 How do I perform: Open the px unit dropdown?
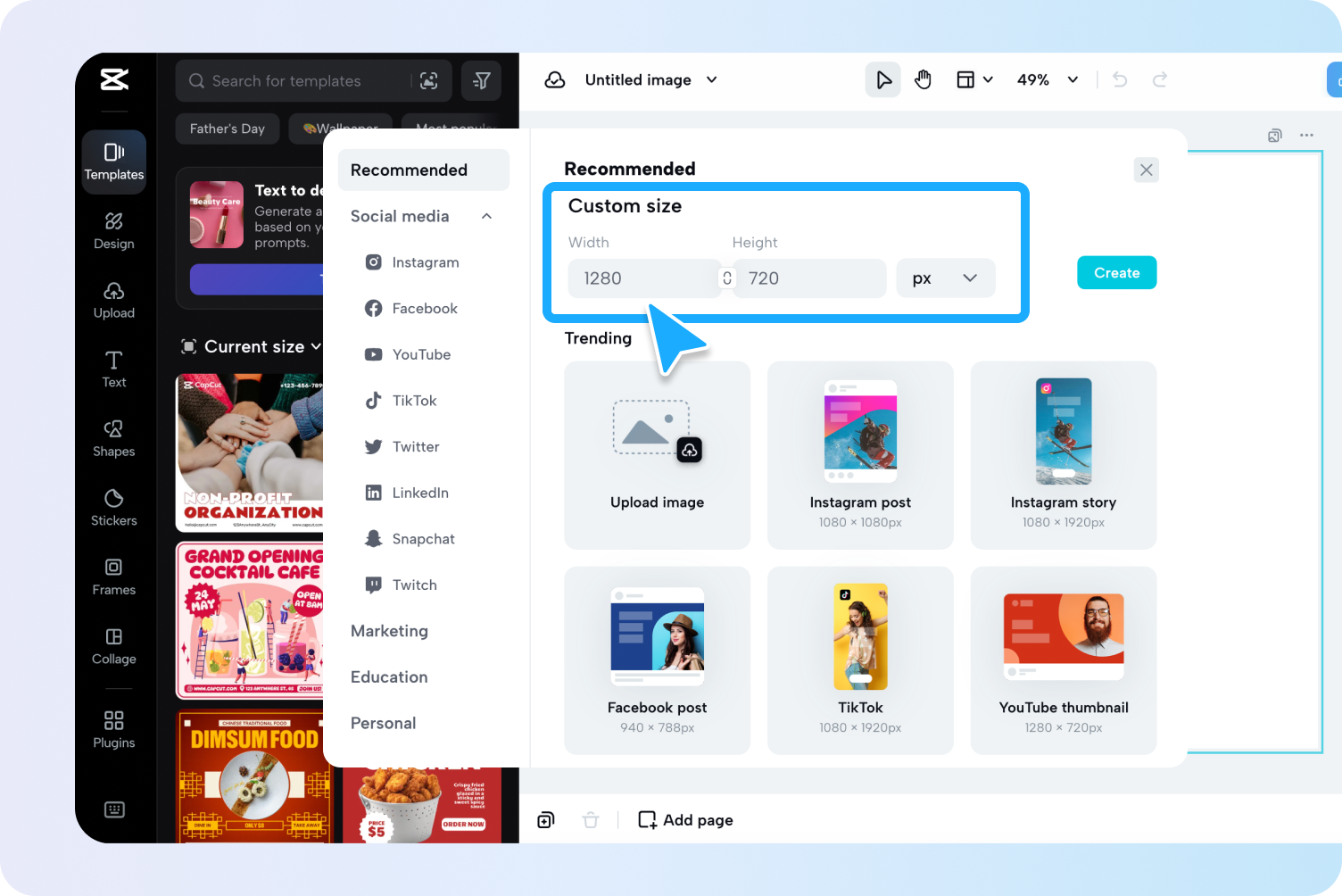click(x=946, y=278)
